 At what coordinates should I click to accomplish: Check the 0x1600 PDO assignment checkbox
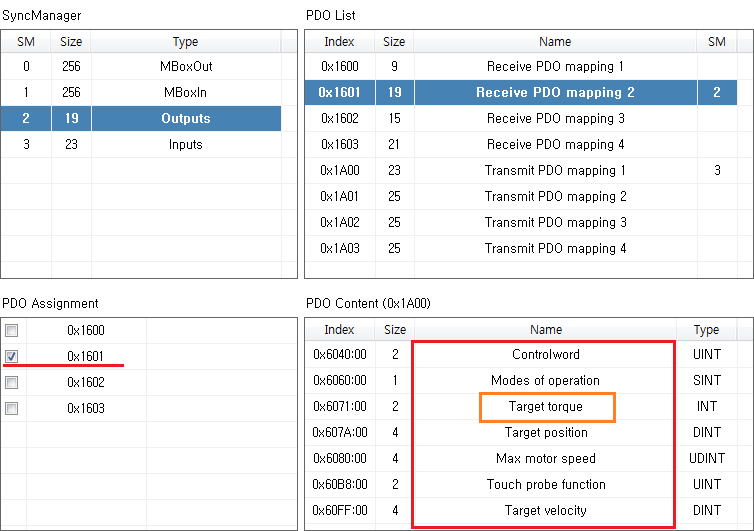click(x=12, y=330)
